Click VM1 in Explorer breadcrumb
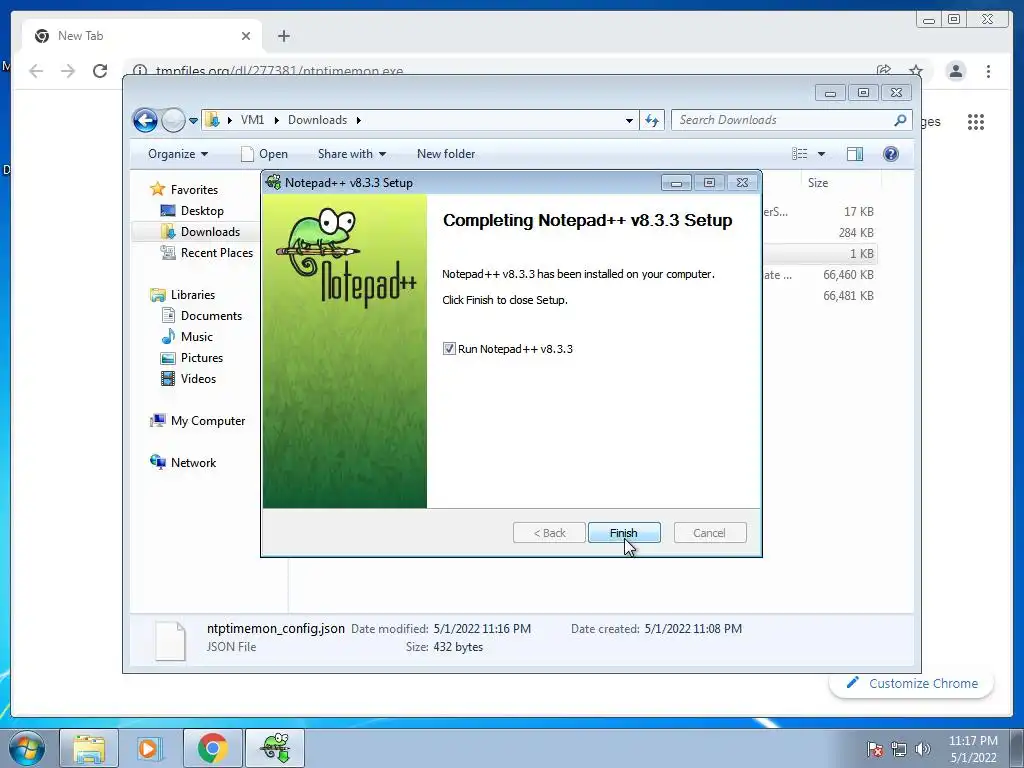Image resolution: width=1024 pixels, height=768 pixels. pos(252,120)
